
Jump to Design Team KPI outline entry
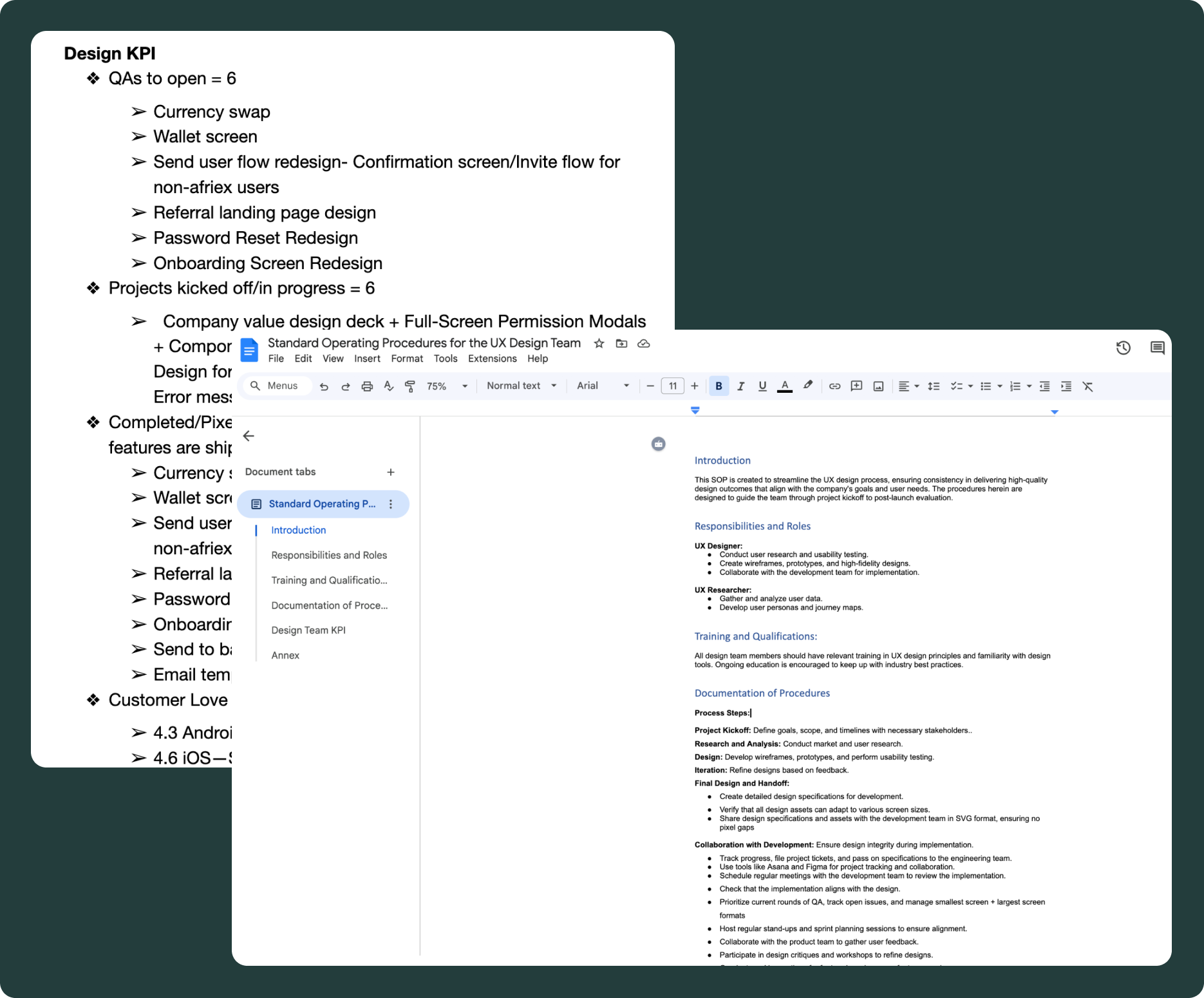tap(308, 630)
